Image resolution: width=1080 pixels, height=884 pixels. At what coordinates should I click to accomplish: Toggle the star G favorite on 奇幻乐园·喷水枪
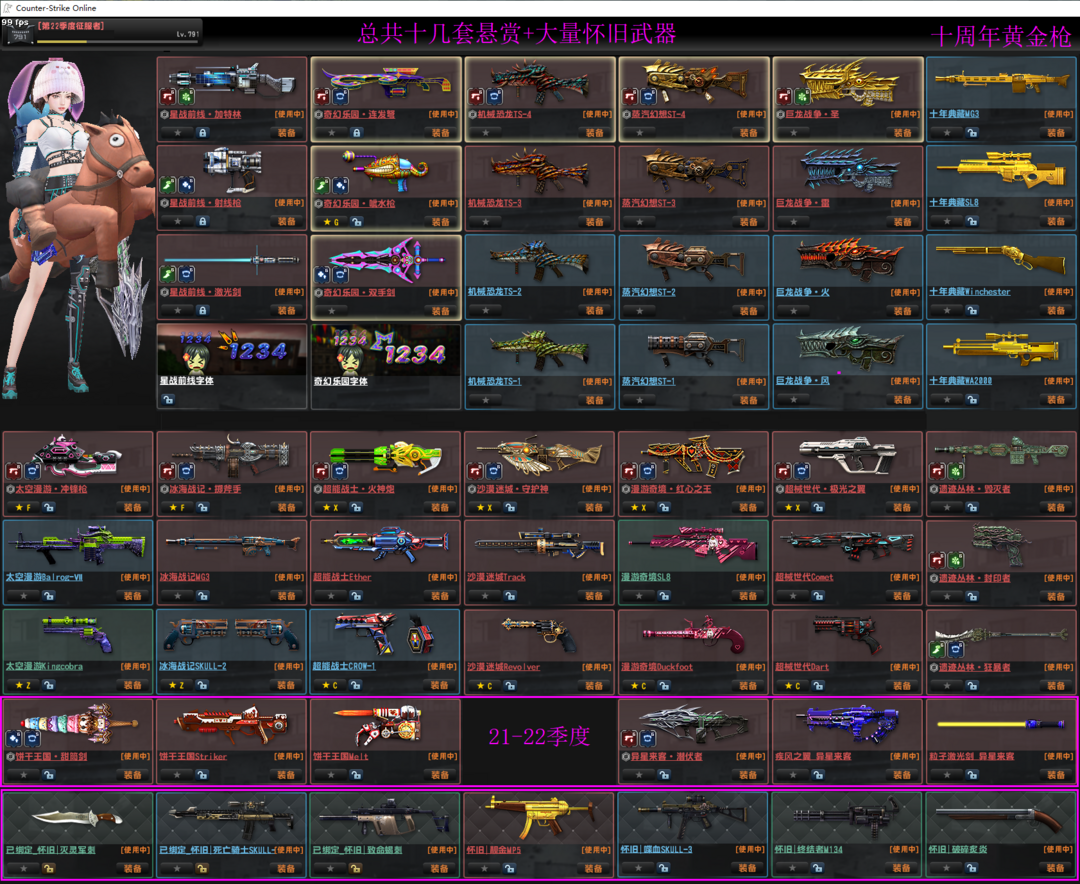click(x=331, y=222)
